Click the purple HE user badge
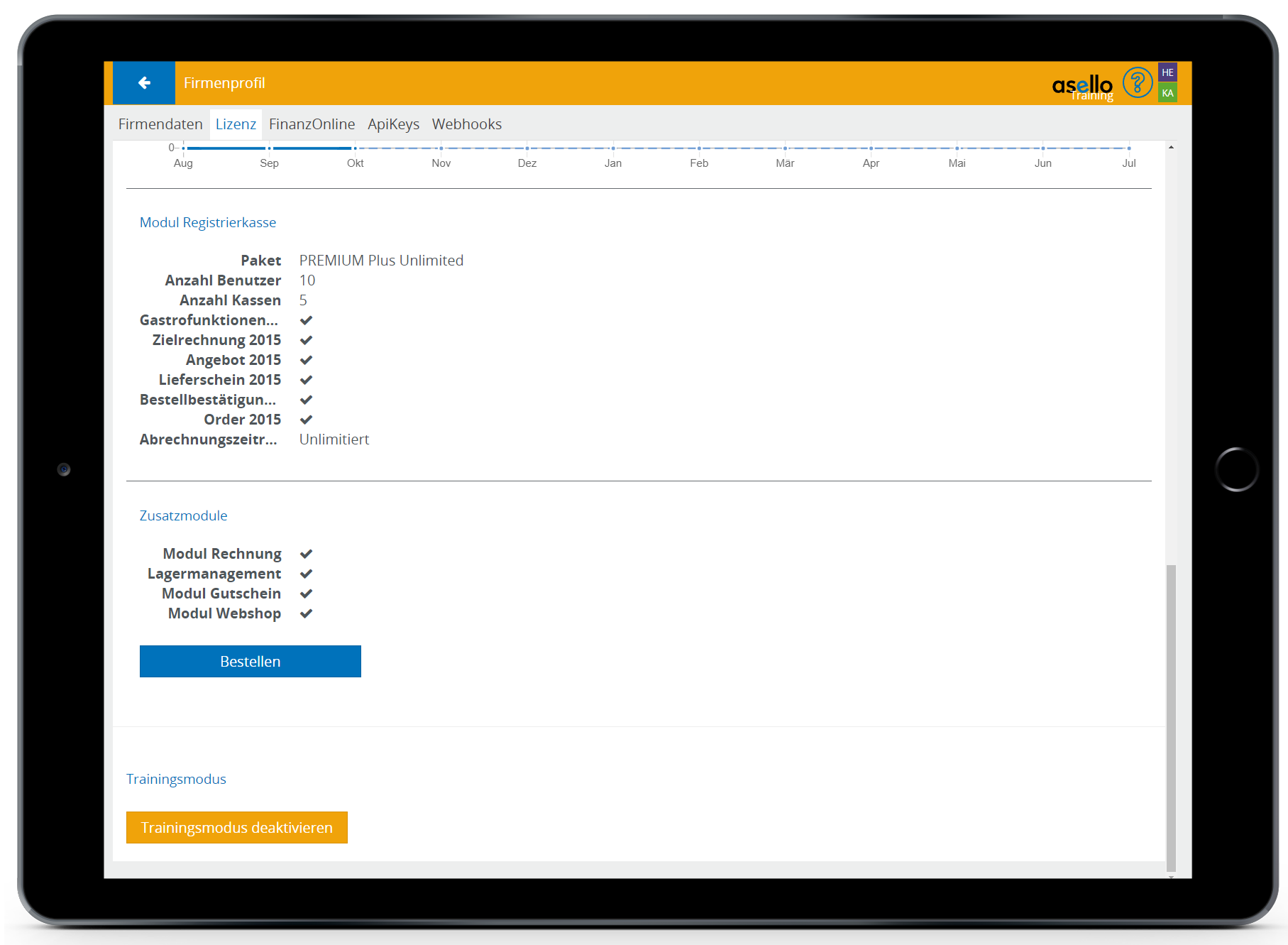The image size is (1288, 945). (x=1167, y=72)
